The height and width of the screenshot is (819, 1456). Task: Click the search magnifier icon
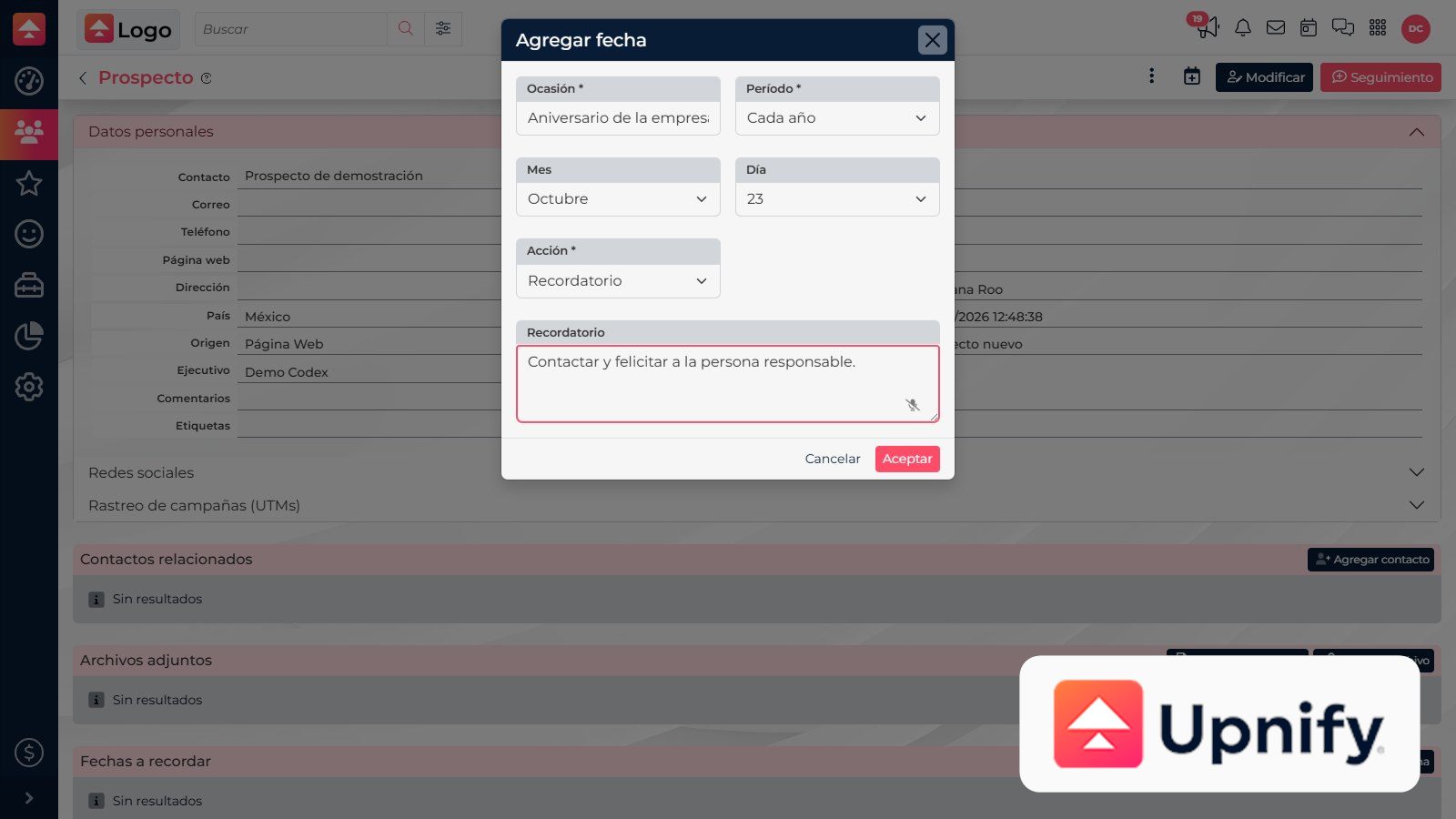406,29
